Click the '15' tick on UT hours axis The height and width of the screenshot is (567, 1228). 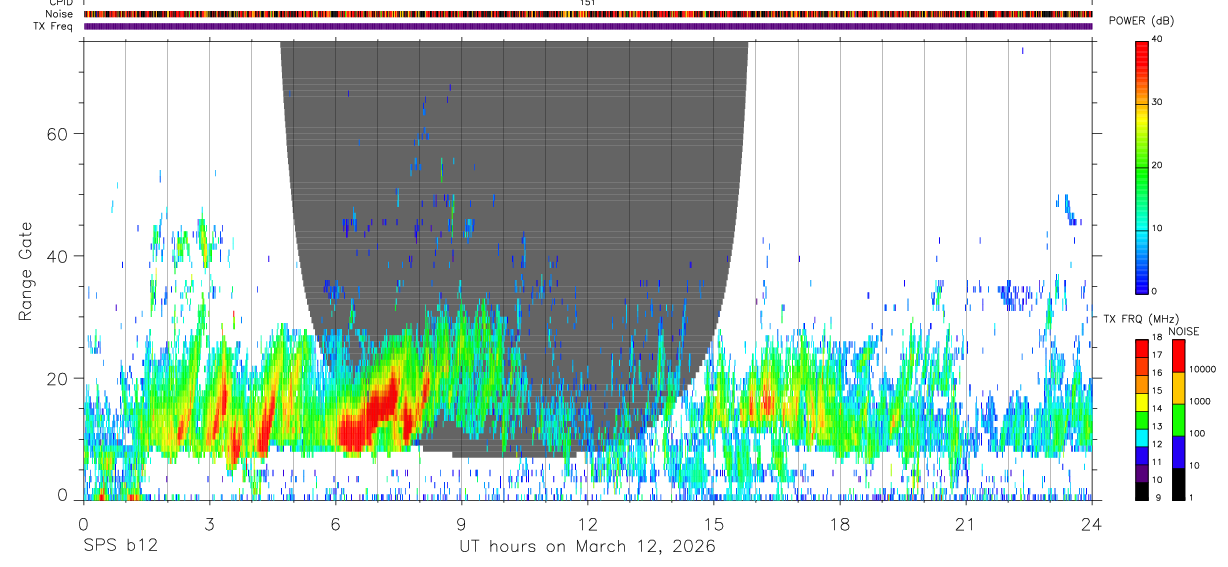[714, 524]
